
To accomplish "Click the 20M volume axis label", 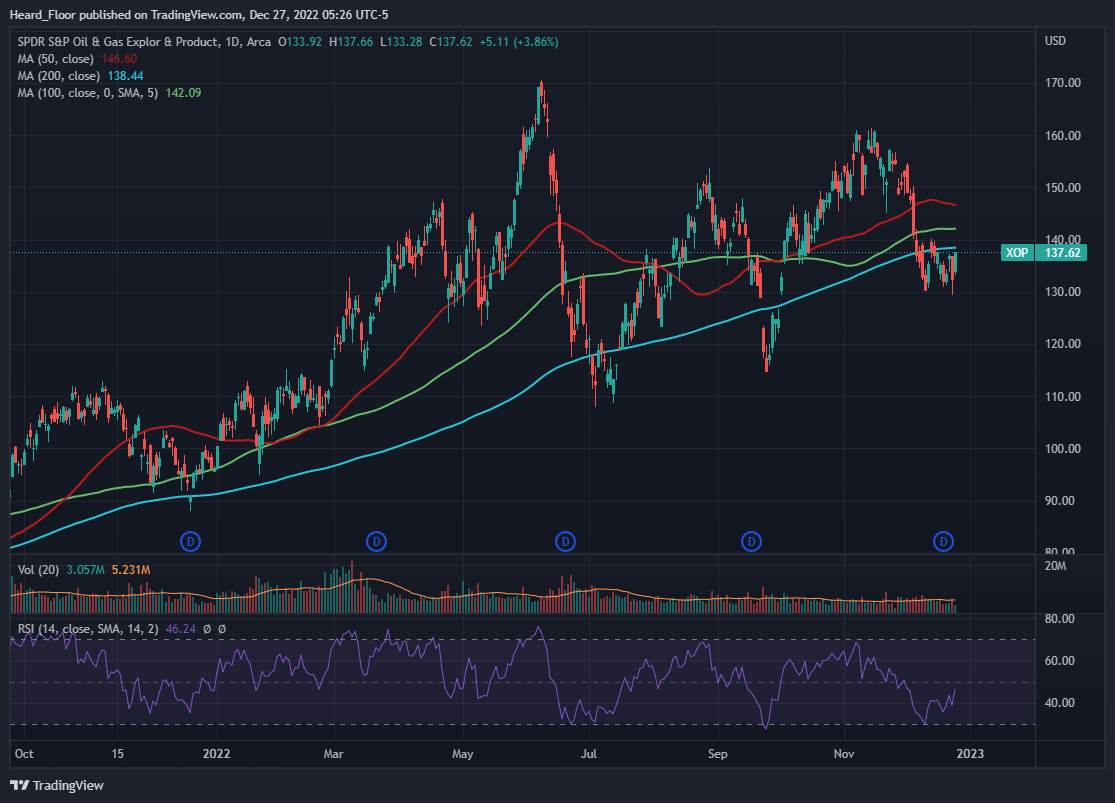I will pyautogui.click(x=1055, y=566).
